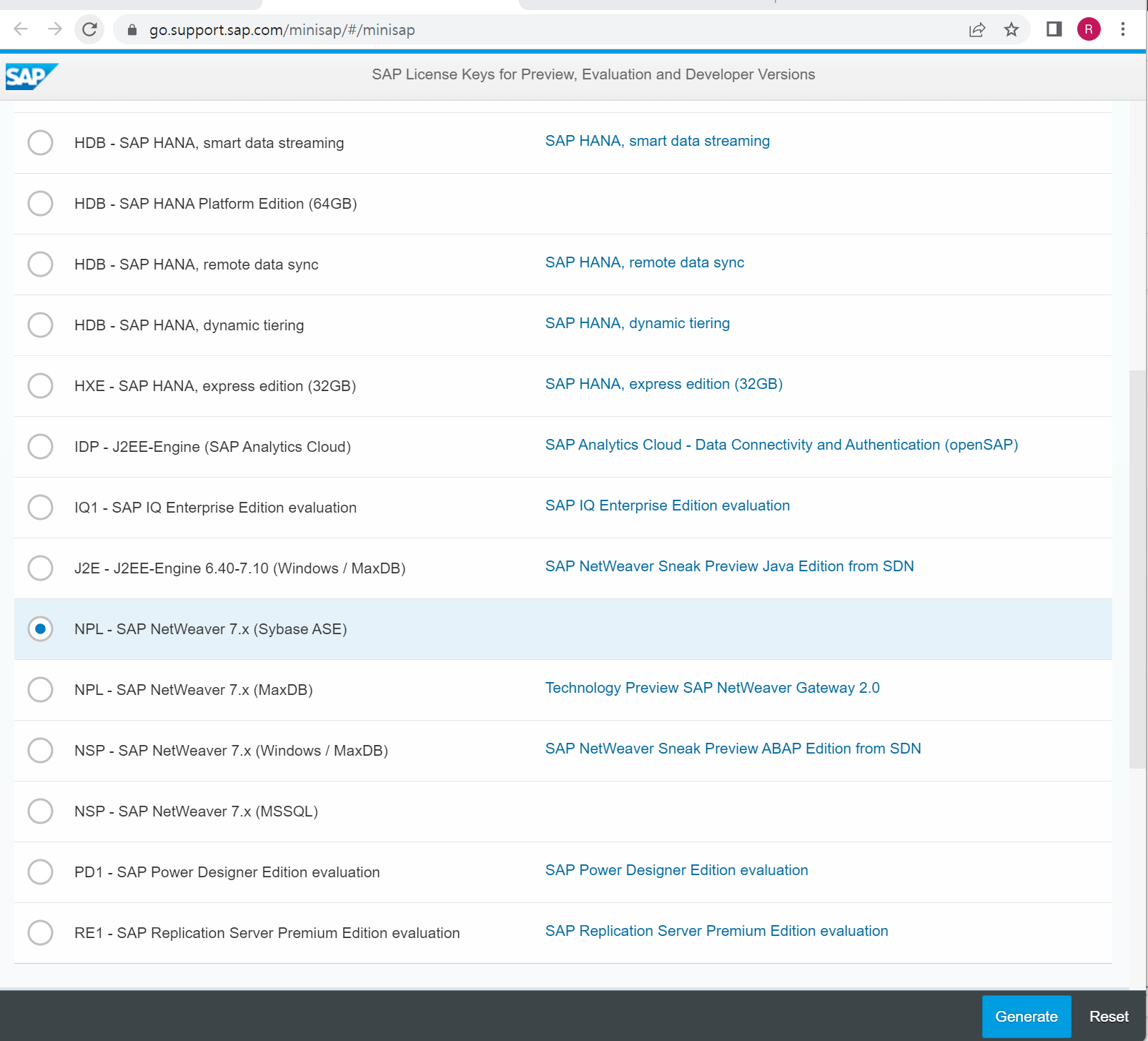Open SAP Analytics Cloud openSAP link
The image size is (1148, 1041).
781,445
